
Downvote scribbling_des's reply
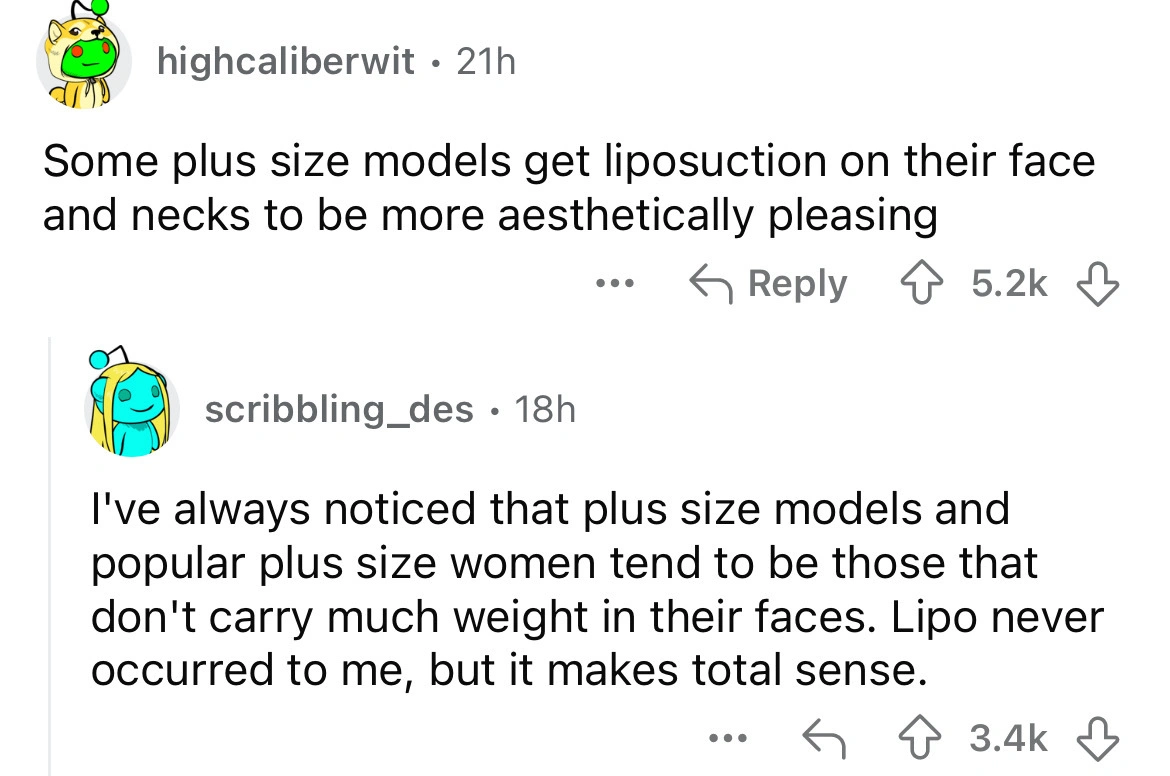click(1097, 738)
